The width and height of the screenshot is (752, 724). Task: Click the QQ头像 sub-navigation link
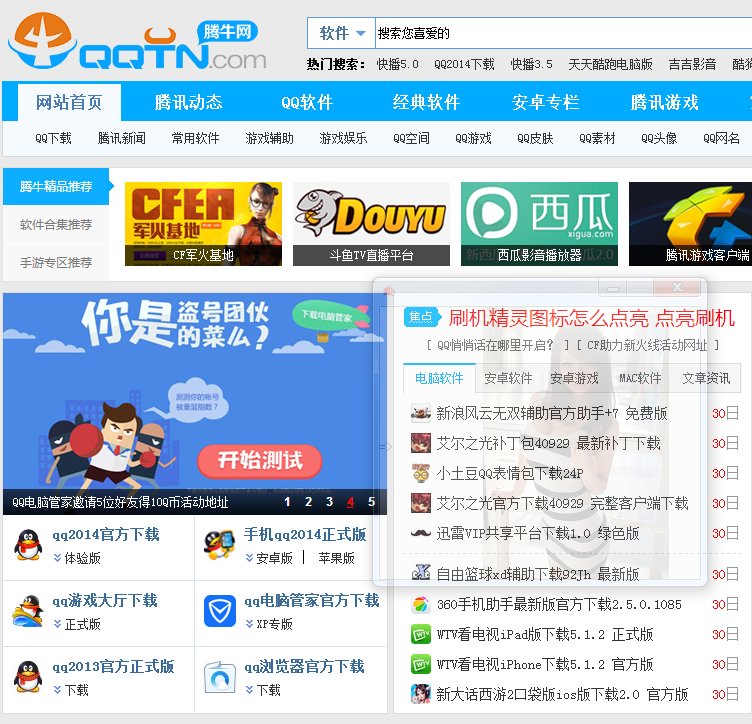[659, 139]
